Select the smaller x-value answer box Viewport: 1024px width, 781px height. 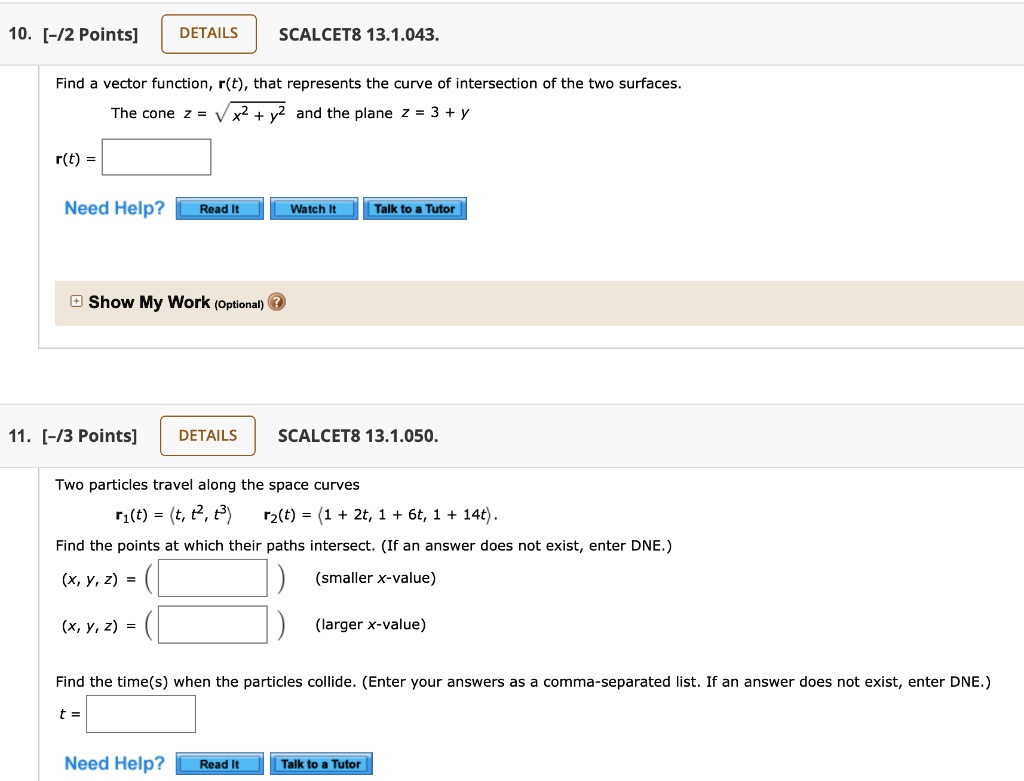pyautogui.click(x=213, y=578)
